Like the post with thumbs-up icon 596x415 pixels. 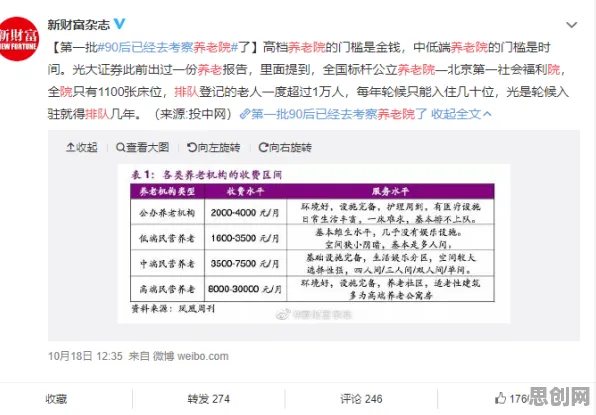tap(501, 398)
